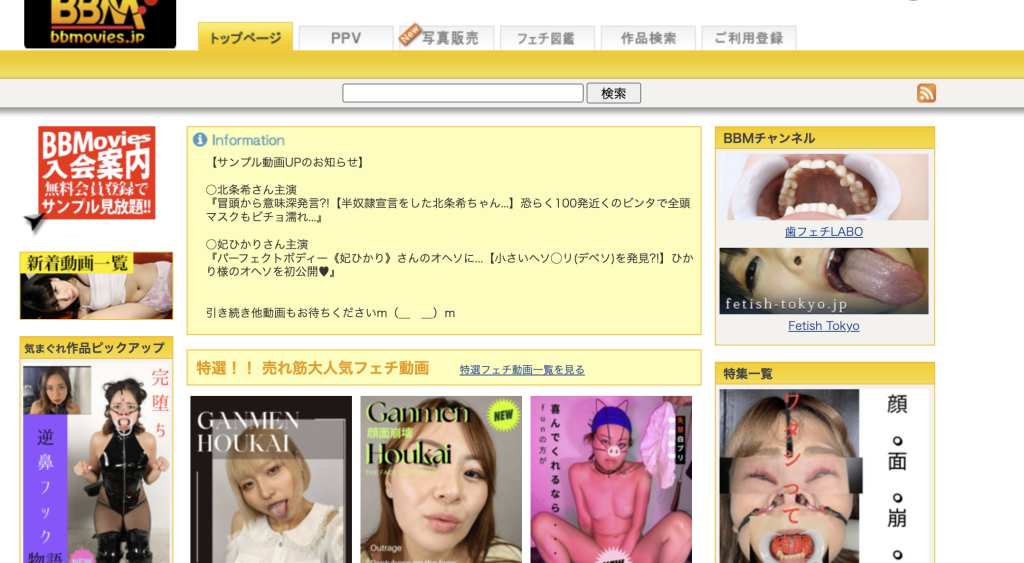Click the blue Information icon
Screen dimensions: 1024x563
pos(200,140)
